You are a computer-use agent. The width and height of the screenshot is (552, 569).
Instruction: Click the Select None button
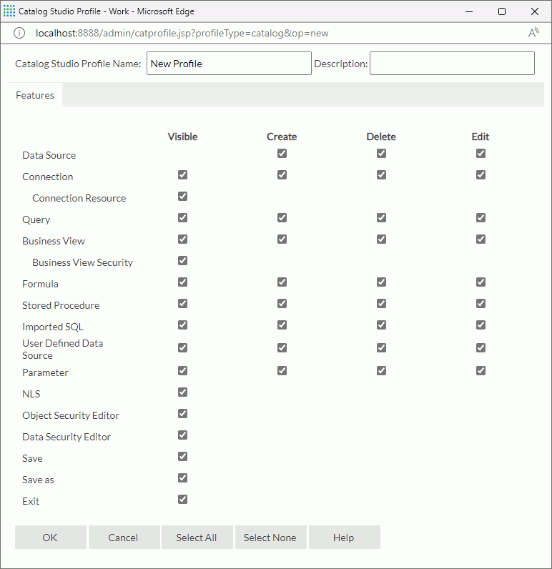click(x=270, y=537)
